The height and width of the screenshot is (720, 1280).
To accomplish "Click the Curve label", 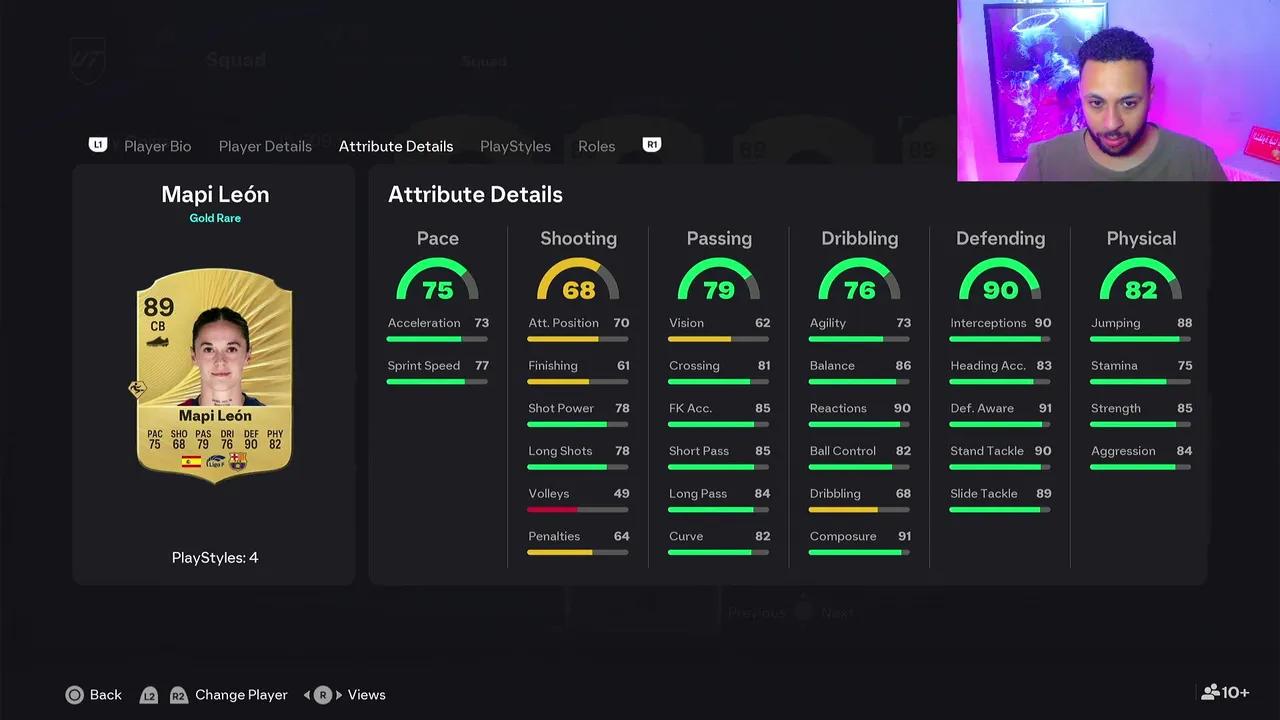I will pyautogui.click(x=686, y=536).
